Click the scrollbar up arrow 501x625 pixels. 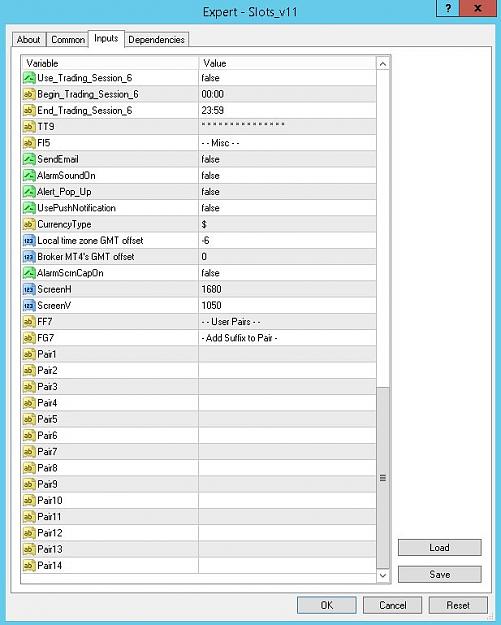(383, 64)
